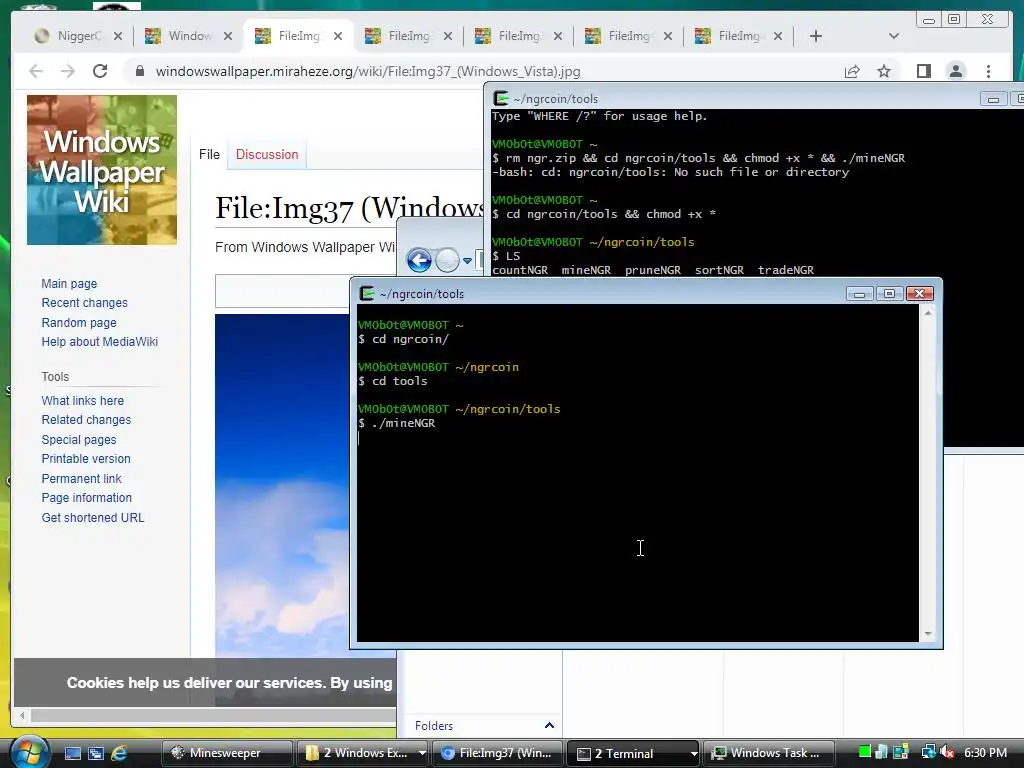The image size is (1024, 768).
Task: Click 'countNGR' in rear terminal listing
Action: pos(520,270)
